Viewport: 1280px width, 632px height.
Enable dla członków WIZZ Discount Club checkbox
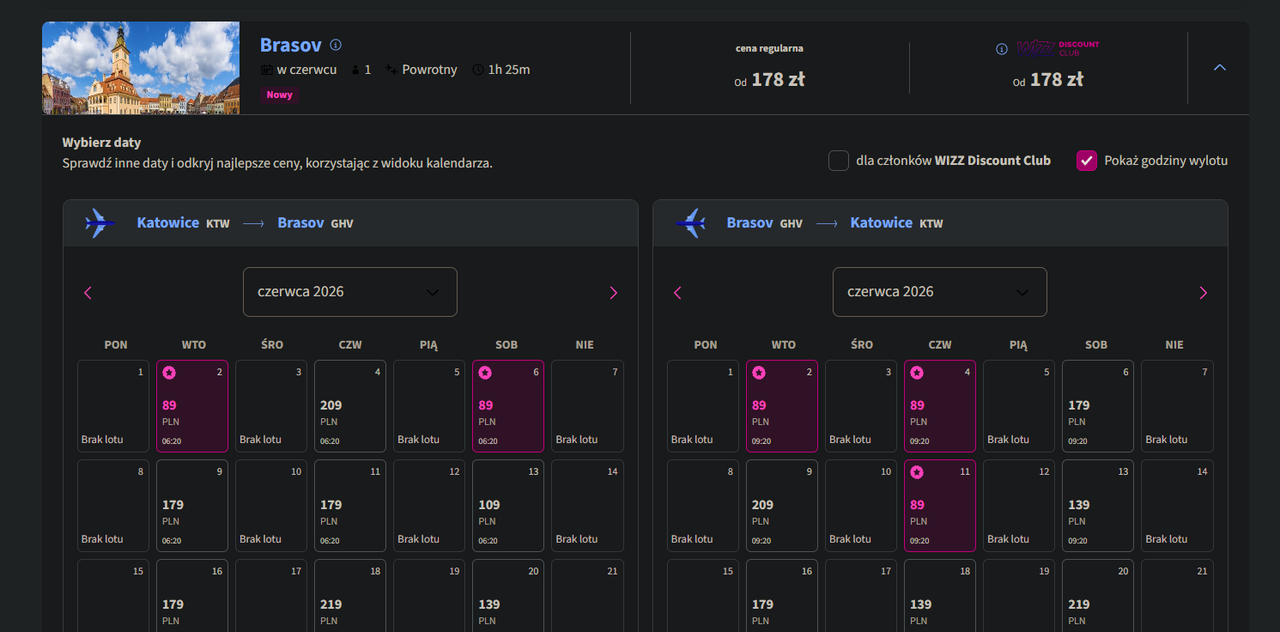[839, 160]
